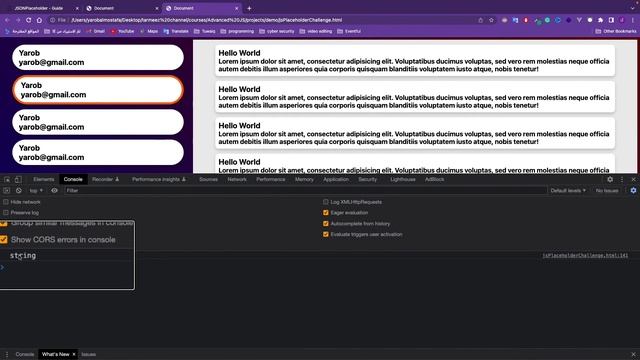
Task: Close the DevTools bottom drawer
Action: tap(633, 354)
